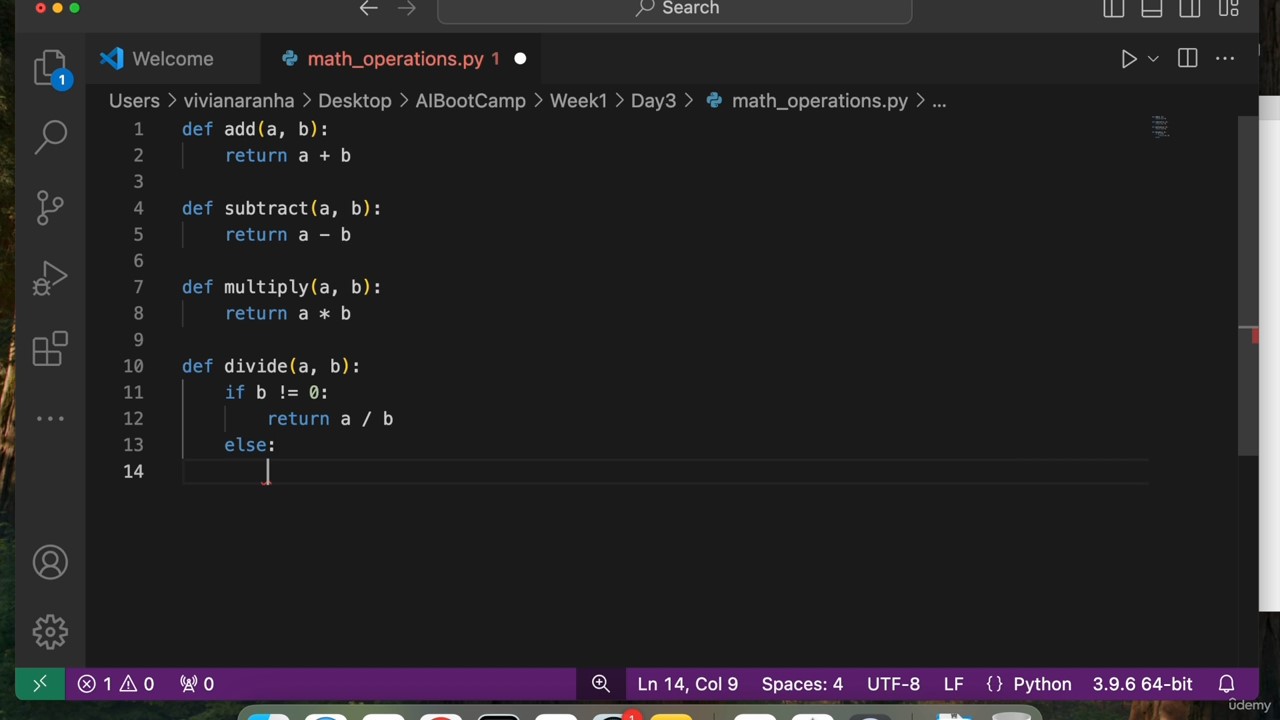The height and width of the screenshot is (720, 1280).
Task: Click the Python file icon in breadcrumb
Action: [714, 101]
